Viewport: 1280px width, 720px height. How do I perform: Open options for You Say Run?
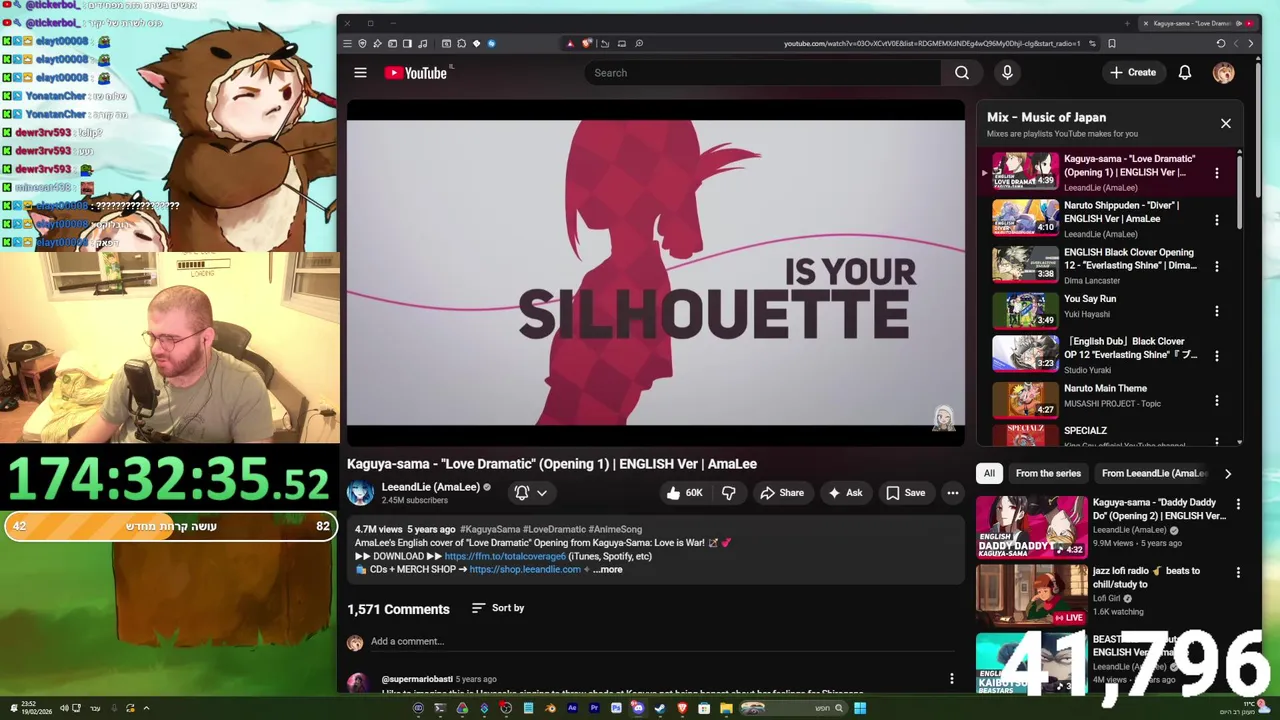(1216, 311)
